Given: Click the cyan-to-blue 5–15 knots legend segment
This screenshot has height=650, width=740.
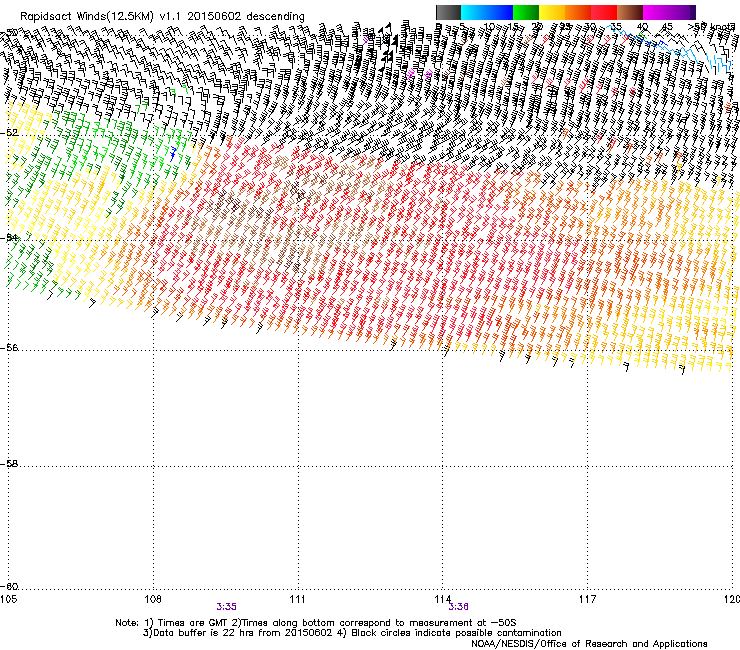Looking at the screenshot, I should 487,12.
